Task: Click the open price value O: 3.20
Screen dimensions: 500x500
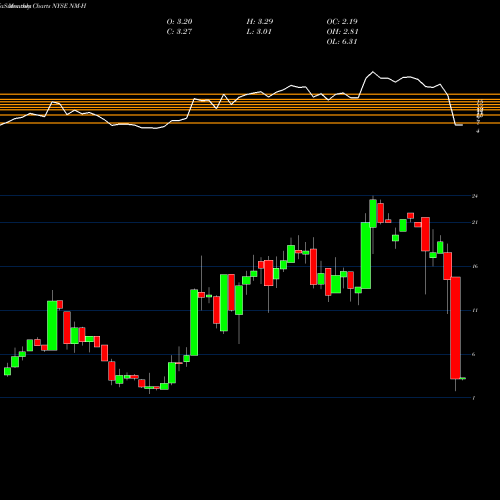Action: (x=179, y=22)
